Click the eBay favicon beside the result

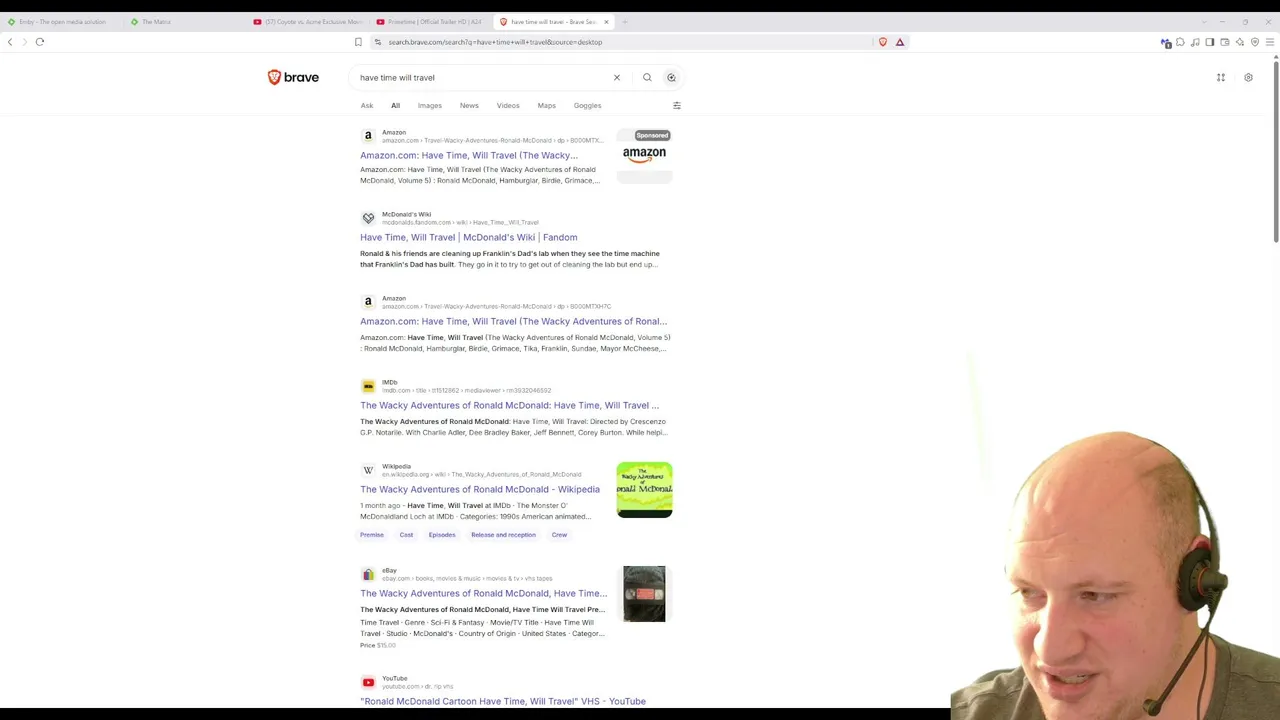tap(368, 573)
